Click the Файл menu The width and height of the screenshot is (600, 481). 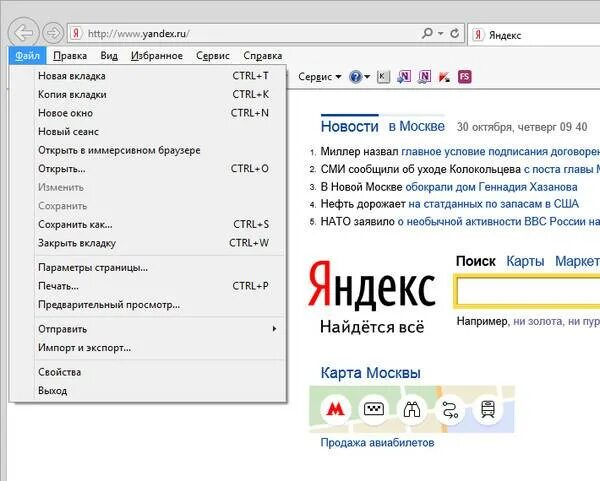click(x=27, y=56)
